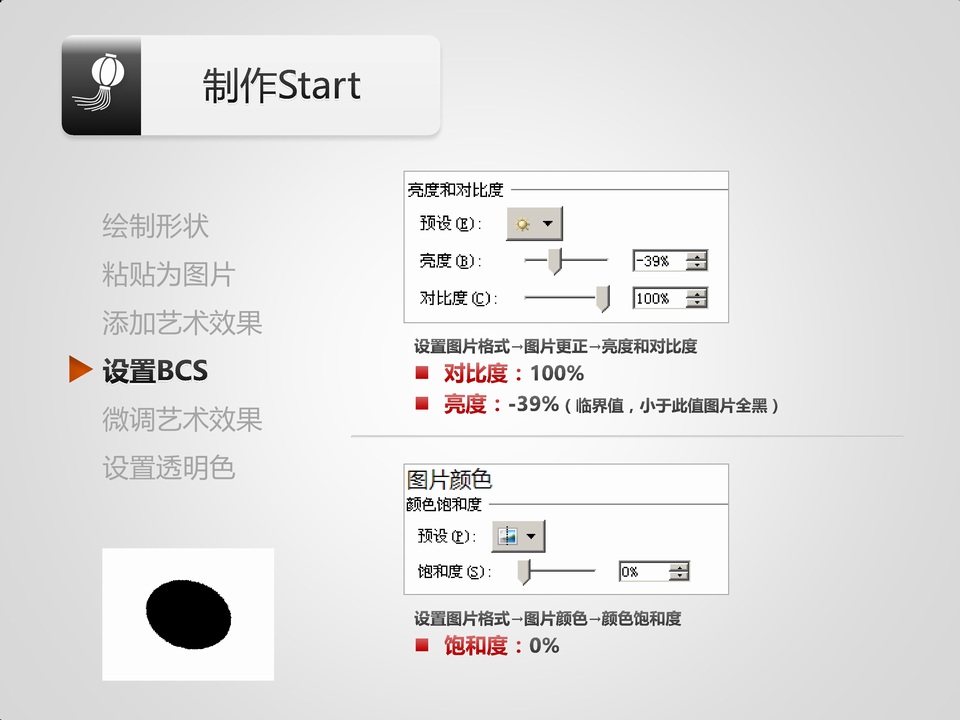This screenshot has width=960, height=720.
Task: Click the lantern logo icon
Action: click(x=101, y=86)
